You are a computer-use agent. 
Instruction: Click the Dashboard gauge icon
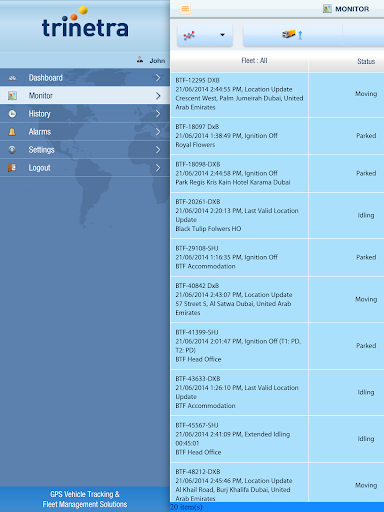tap(13, 78)
